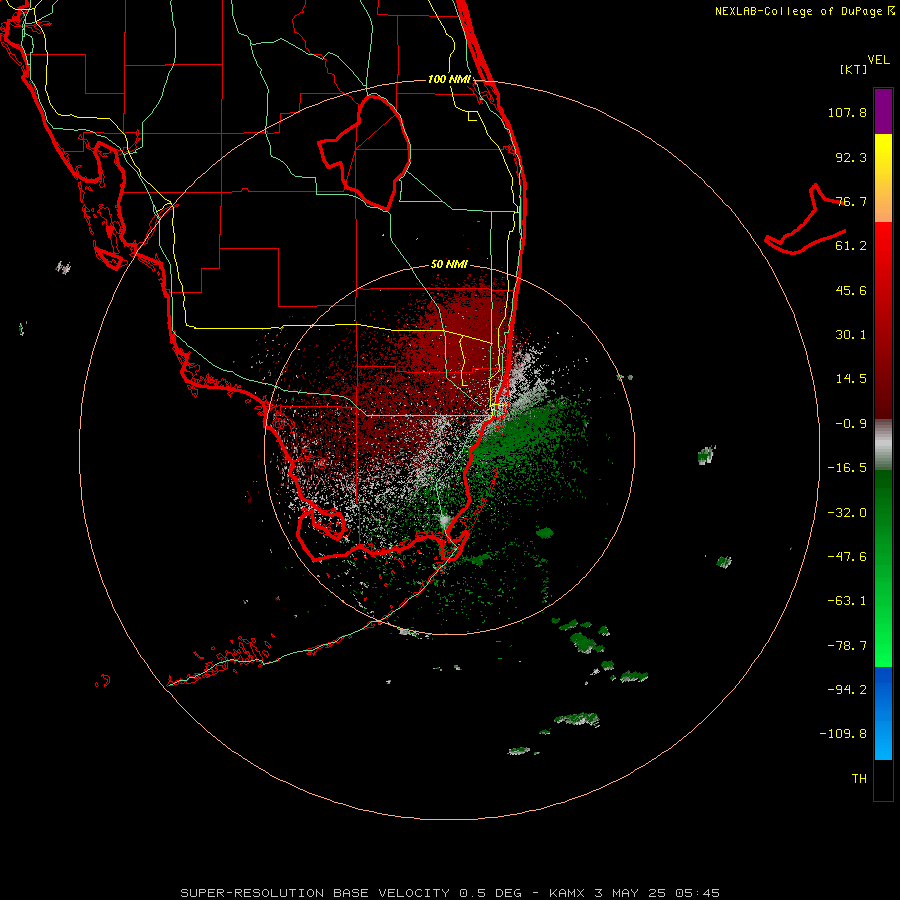Screen dimensions: 900x900
Task: Click the KAMX radar site at the ring center
Action: pos(449,450)
